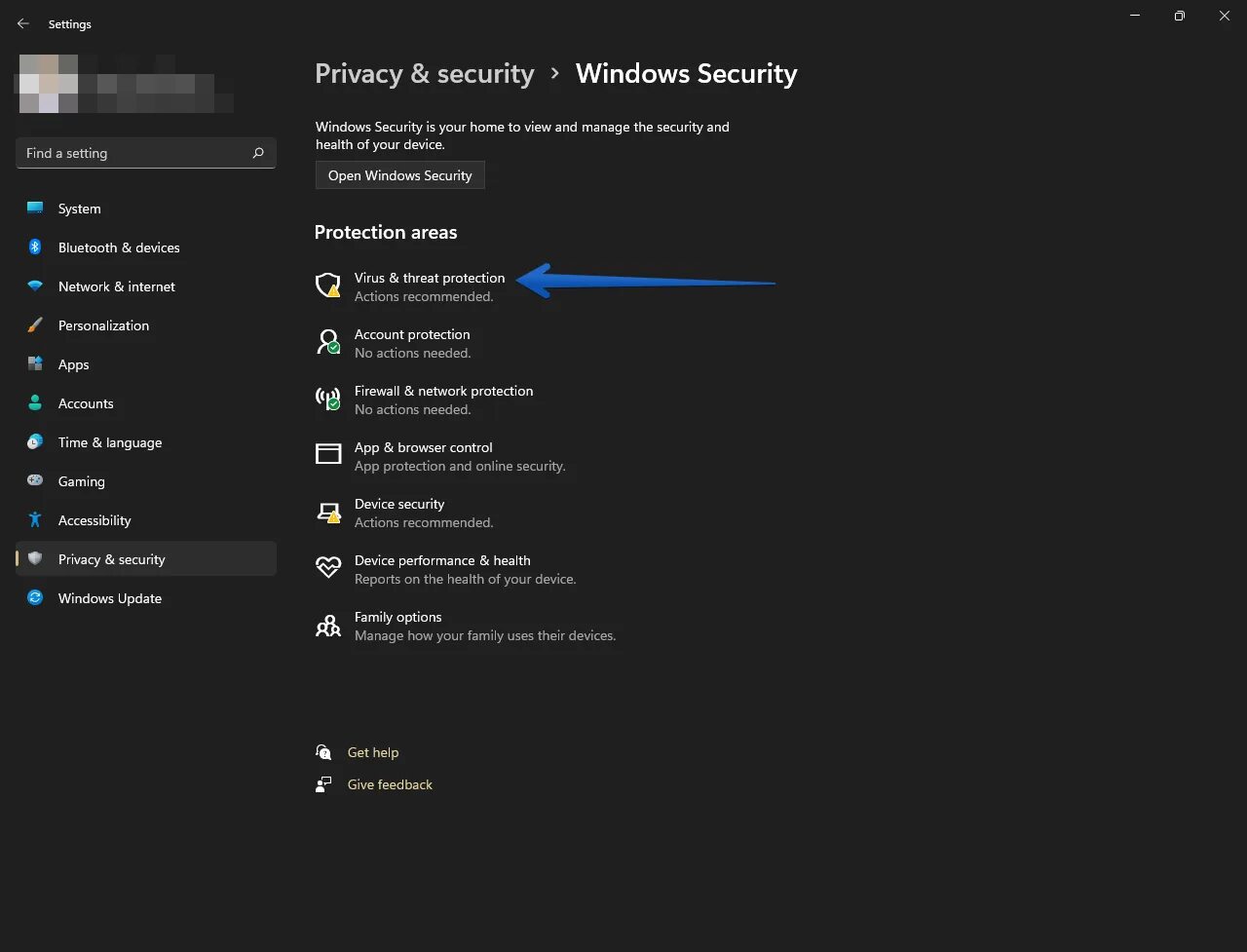Image resolution: width=1247 pixels, height=952 pixels.
Task: Select Privacy & security category
Action: point(146,559)
